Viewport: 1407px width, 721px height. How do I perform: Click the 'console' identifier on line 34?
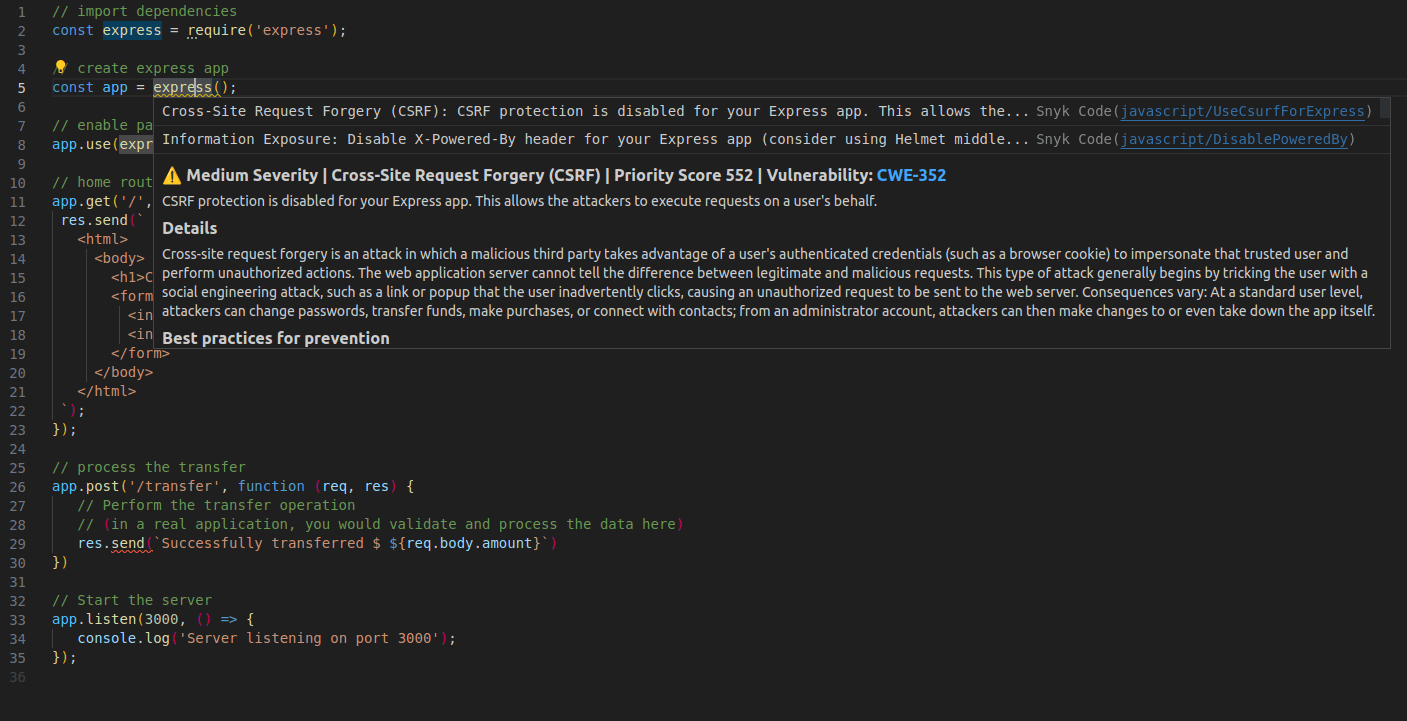pyautogui.click(x=107, y=638)
